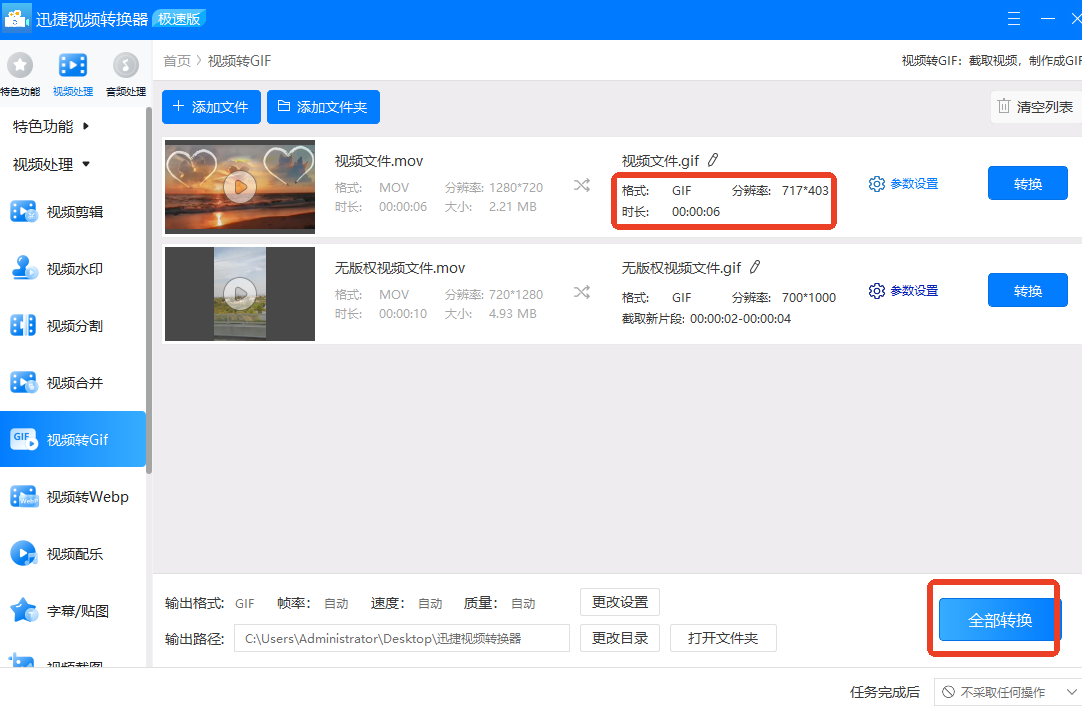The image size is (1082, 710).
Task: Minimize the window from the title bar
Action: coord(1048,19)
